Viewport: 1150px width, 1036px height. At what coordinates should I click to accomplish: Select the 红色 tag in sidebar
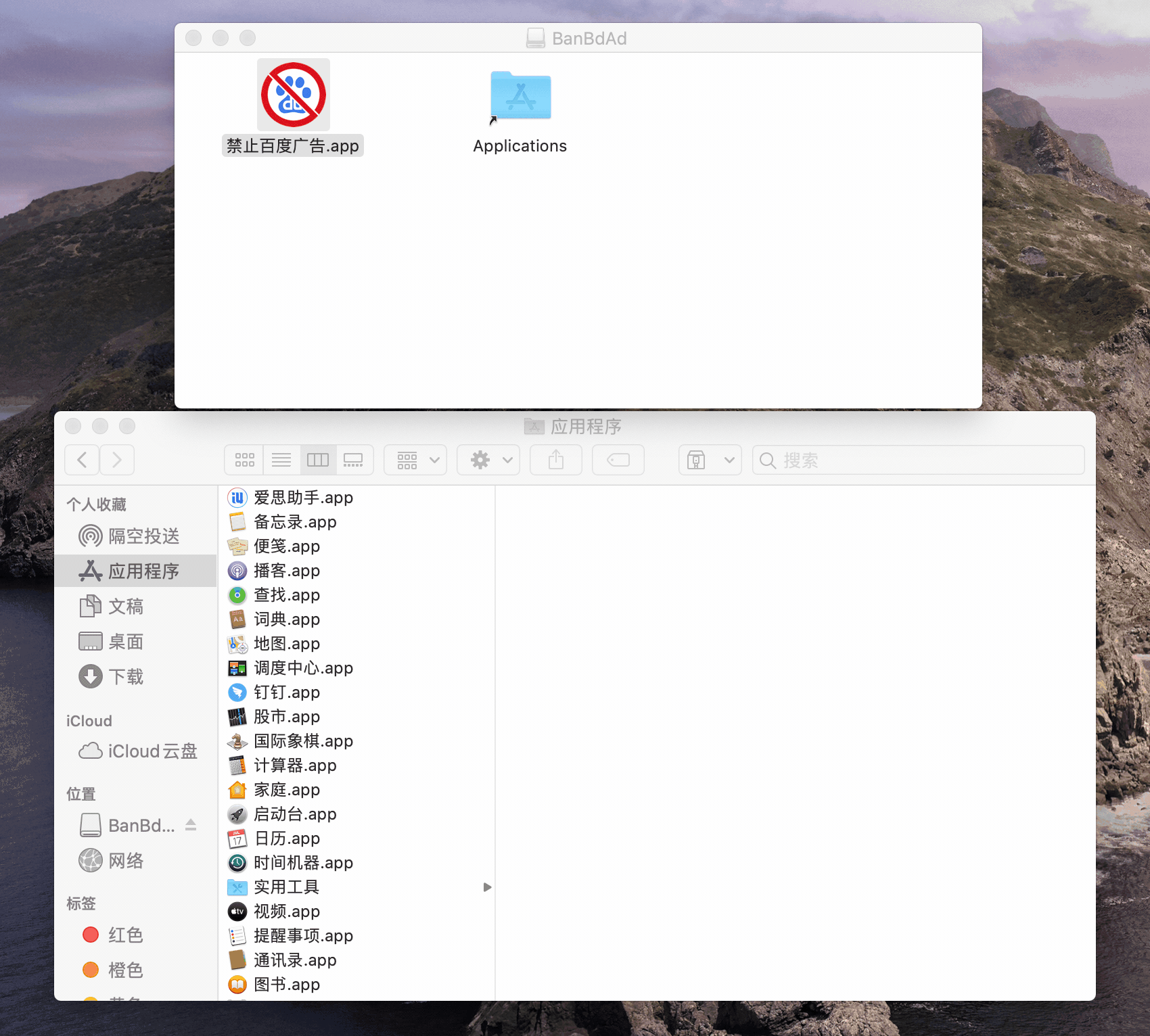pyautogui.click(x=135, y=935)
